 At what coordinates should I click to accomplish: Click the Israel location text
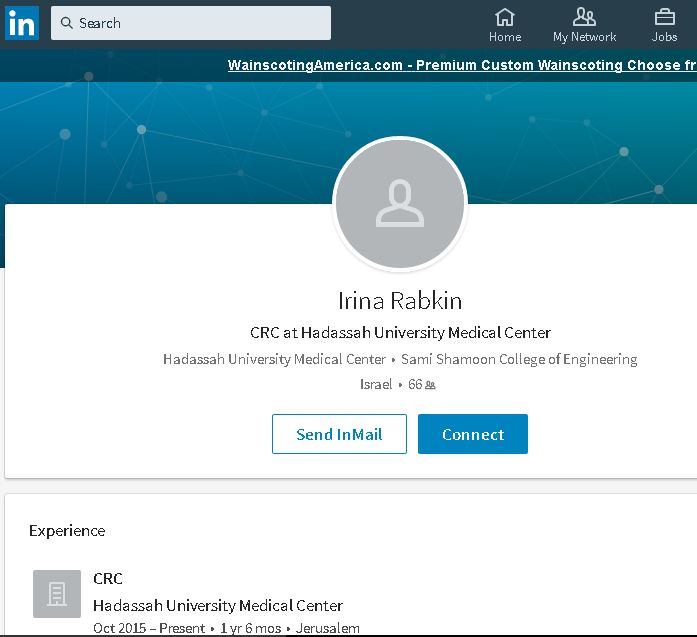(x=376, y=385)
